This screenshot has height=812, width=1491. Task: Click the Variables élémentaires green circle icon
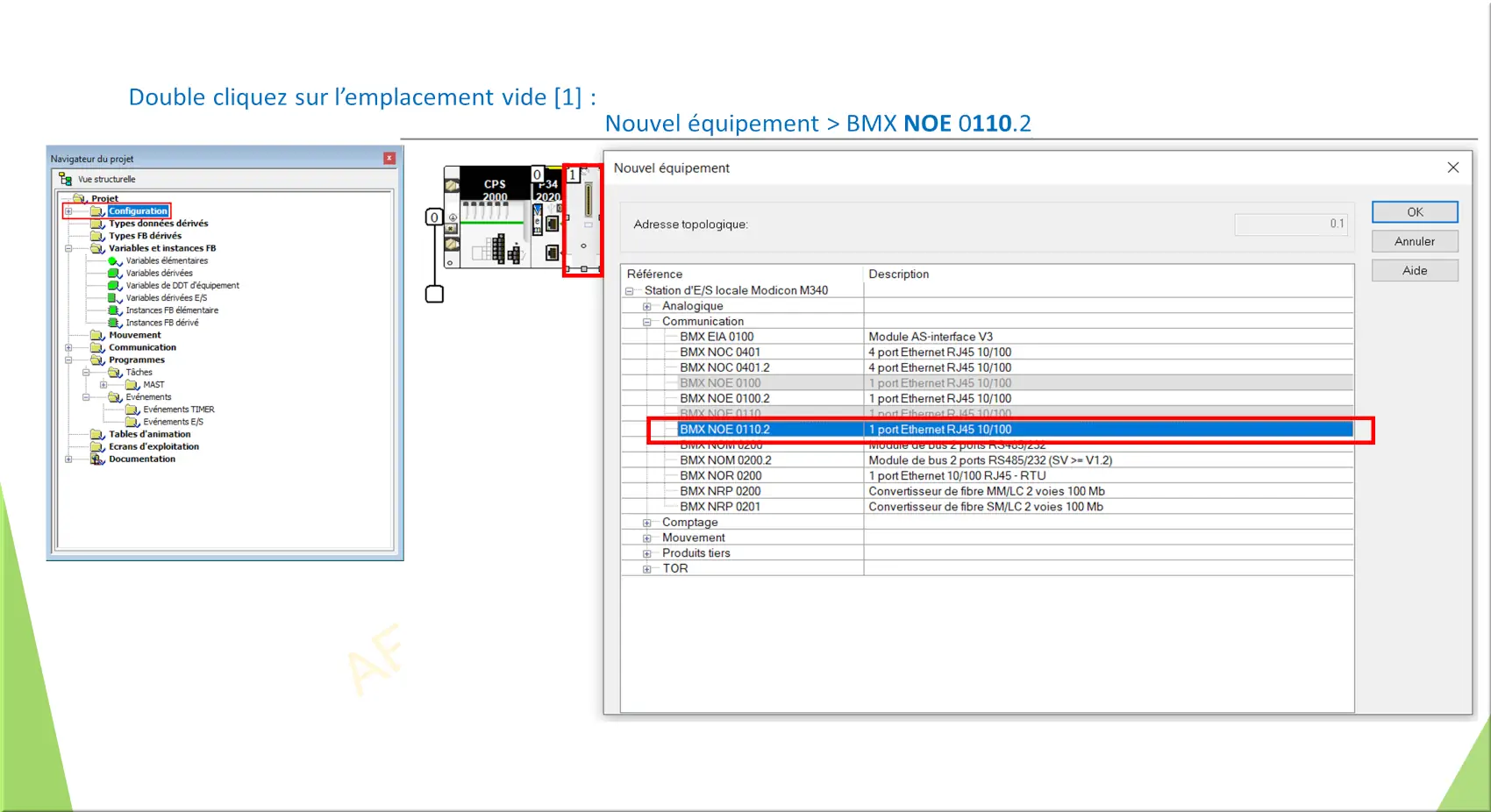point(114,261)
